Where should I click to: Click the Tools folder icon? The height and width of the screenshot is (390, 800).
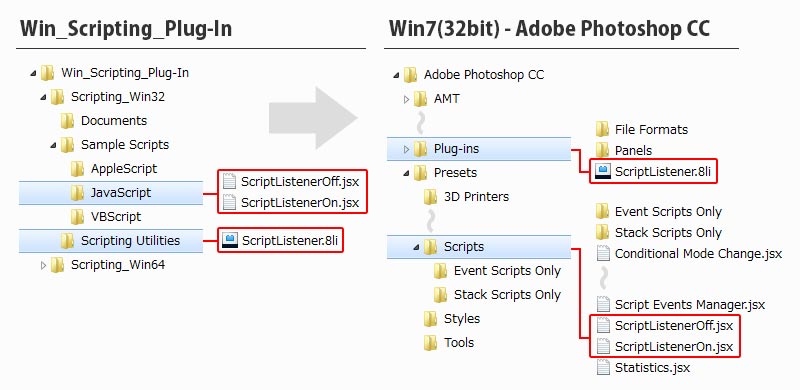(430, 343)
